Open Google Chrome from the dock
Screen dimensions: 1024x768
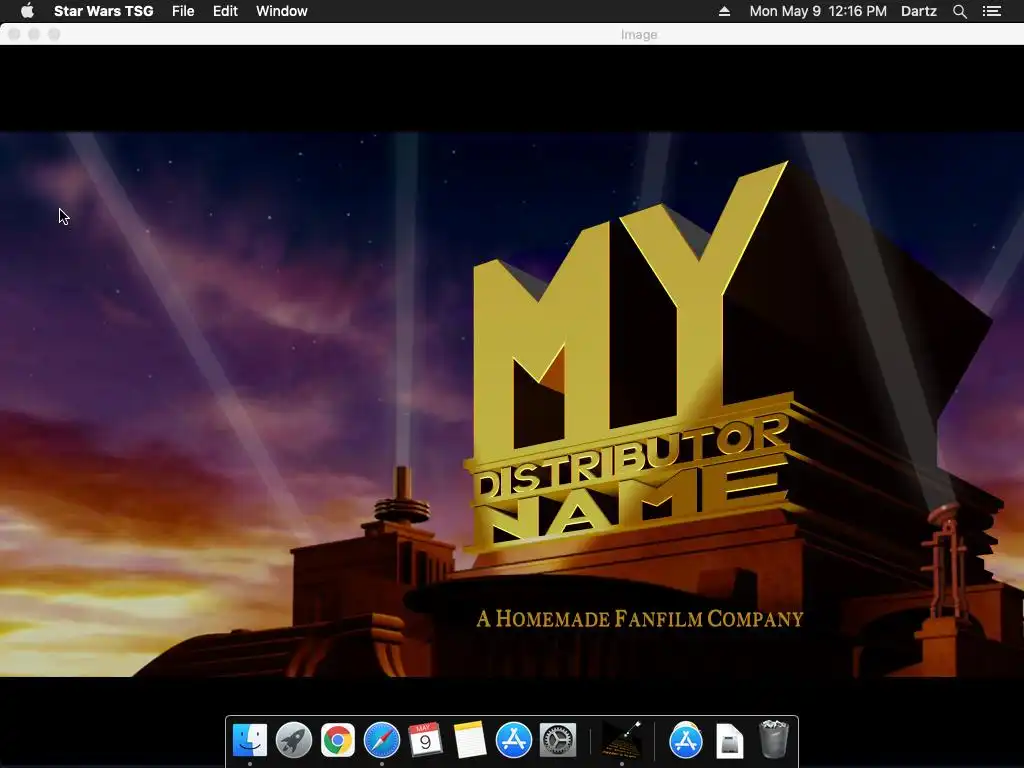click(338, 741)
